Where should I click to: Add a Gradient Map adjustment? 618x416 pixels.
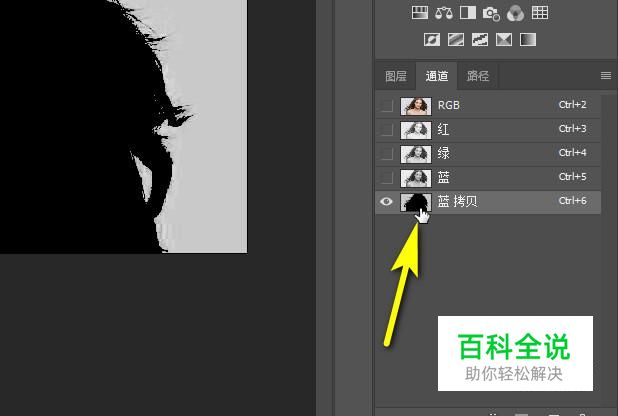point(528,39)
